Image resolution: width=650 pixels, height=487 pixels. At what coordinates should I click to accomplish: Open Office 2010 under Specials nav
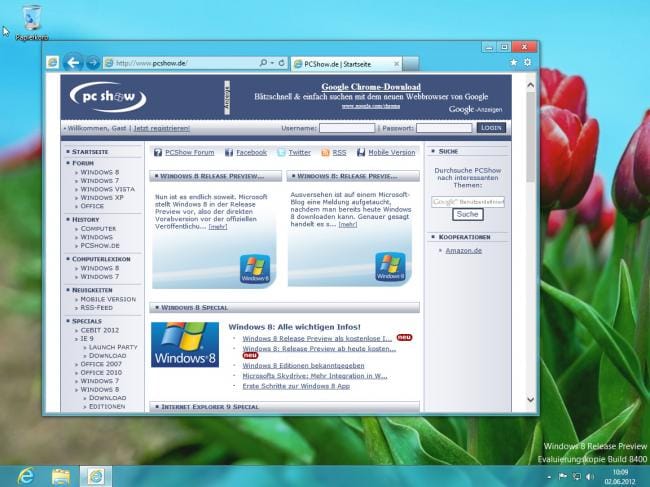click(101, 373)
